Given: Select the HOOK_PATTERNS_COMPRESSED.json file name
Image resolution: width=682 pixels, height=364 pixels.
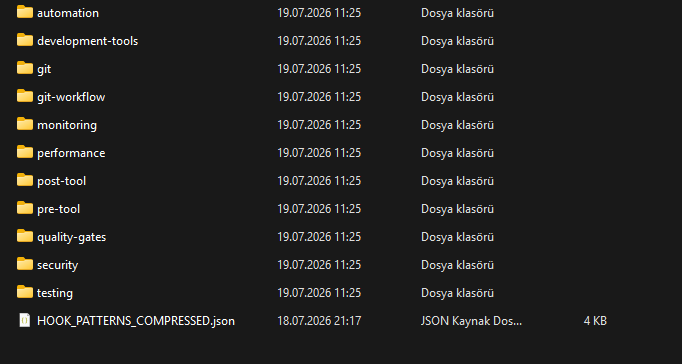Looking at the screenshot, I should point(136,321).
